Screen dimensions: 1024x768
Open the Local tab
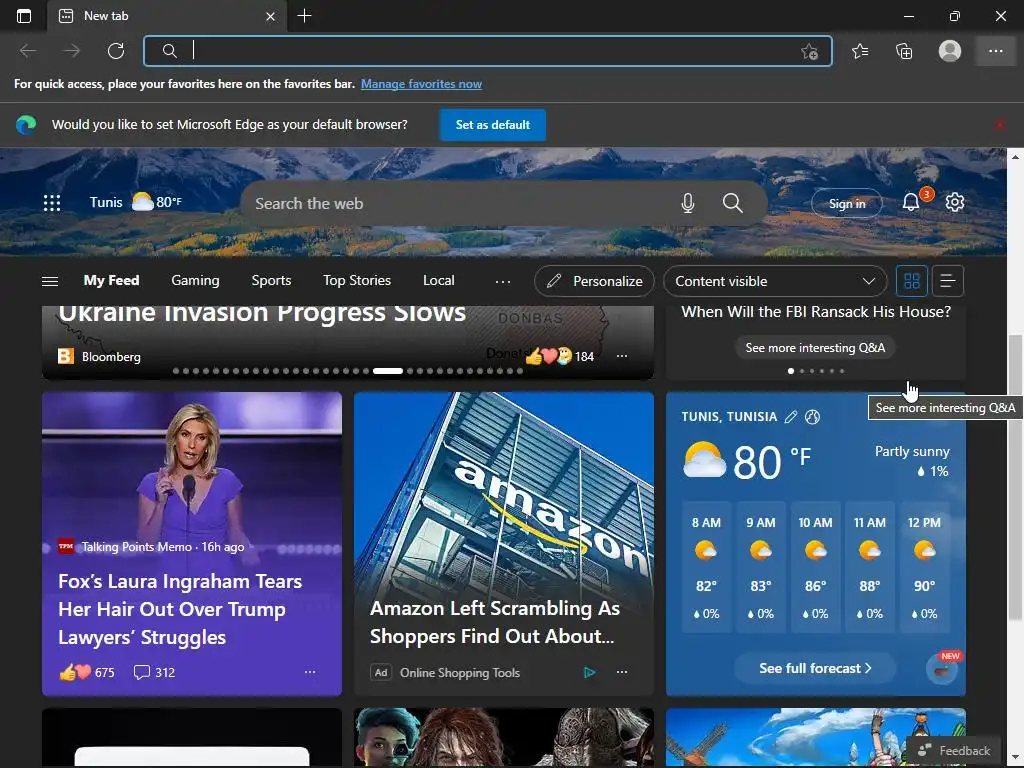point(438,280)
